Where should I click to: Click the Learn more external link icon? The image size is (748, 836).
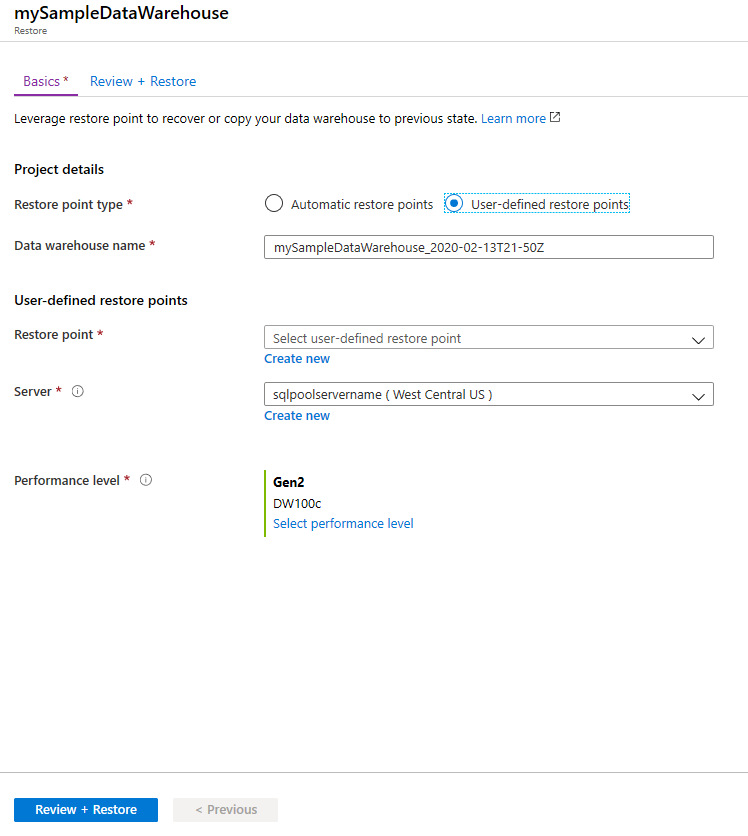pyautogui.click(x=554, y=117)
